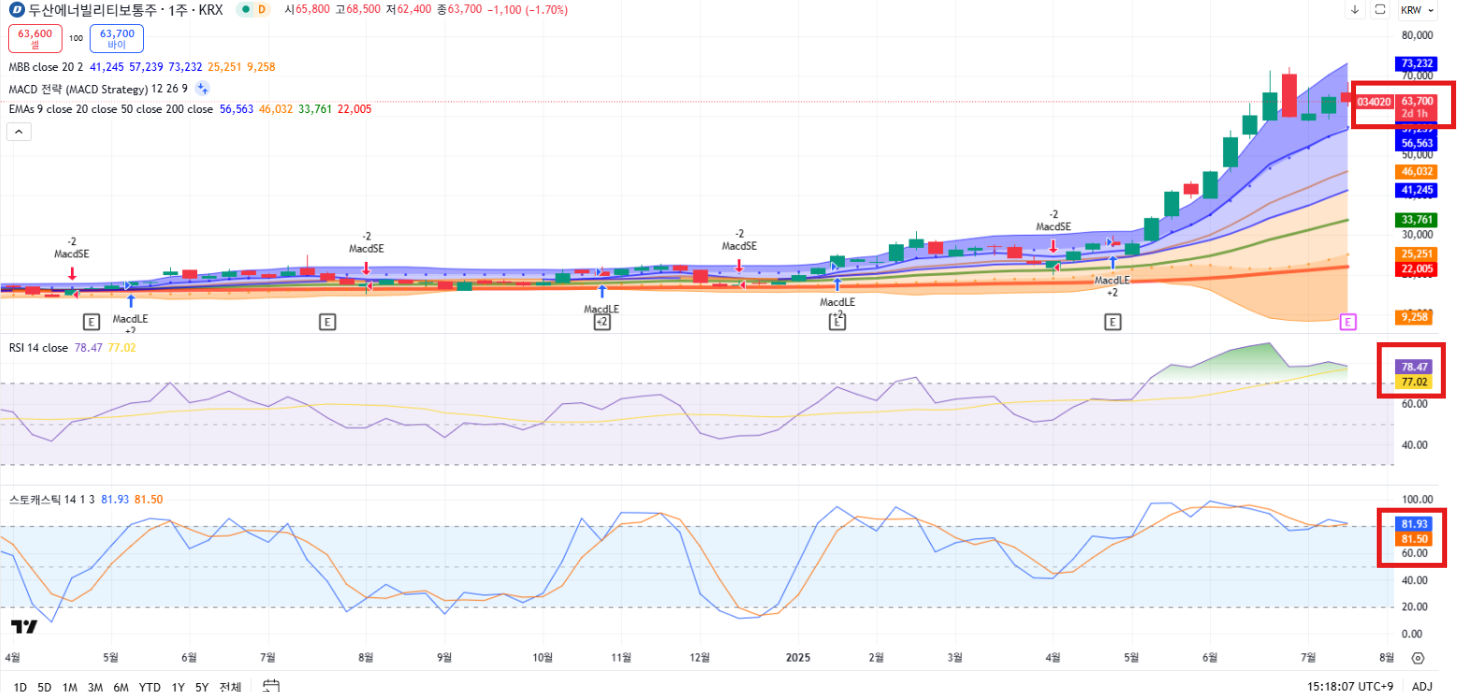
Task: Click the sparkle icon beside MACD Strategy
Action: [x=202, y=88]
